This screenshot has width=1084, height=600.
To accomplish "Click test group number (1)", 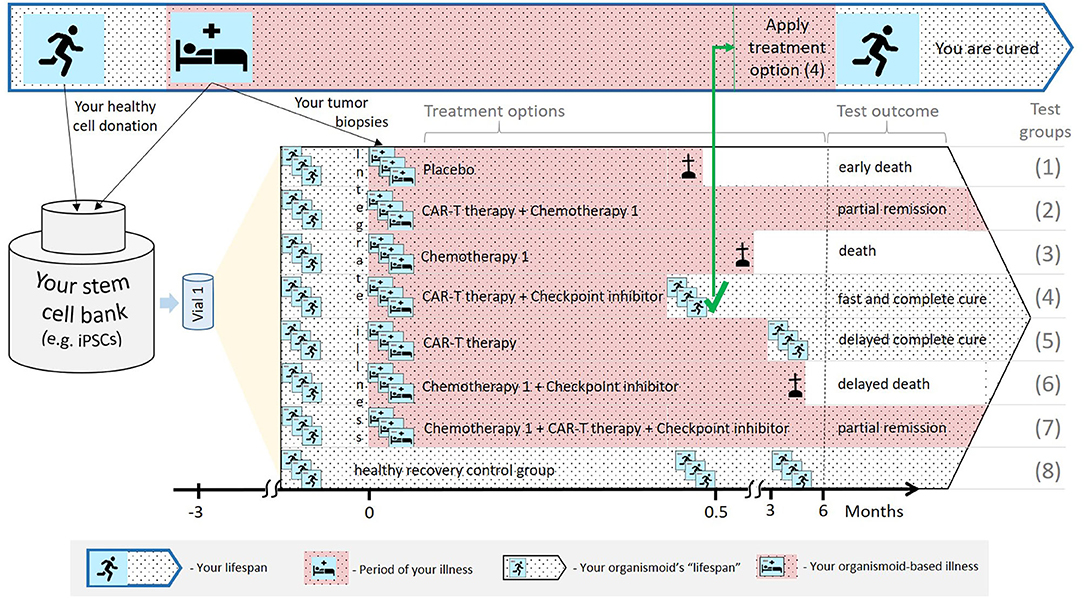I will point(1047,167).
